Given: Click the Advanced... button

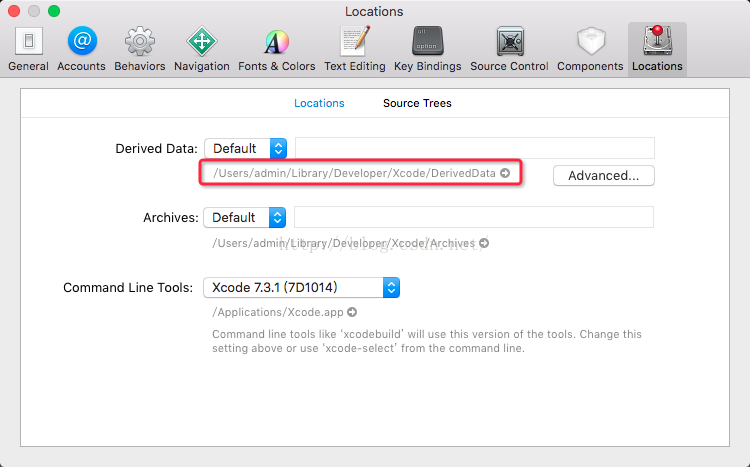Looking at the screenshot, I should 604,176.
